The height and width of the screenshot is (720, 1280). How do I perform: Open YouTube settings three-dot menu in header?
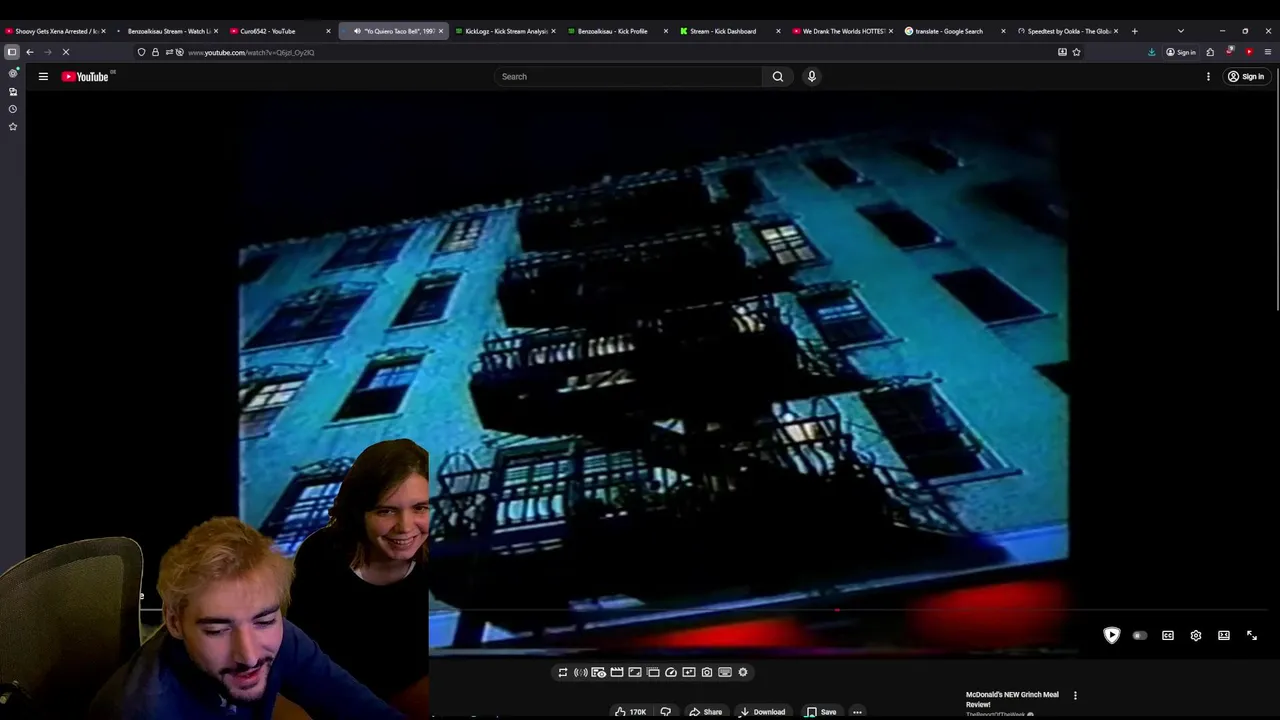1208,76
